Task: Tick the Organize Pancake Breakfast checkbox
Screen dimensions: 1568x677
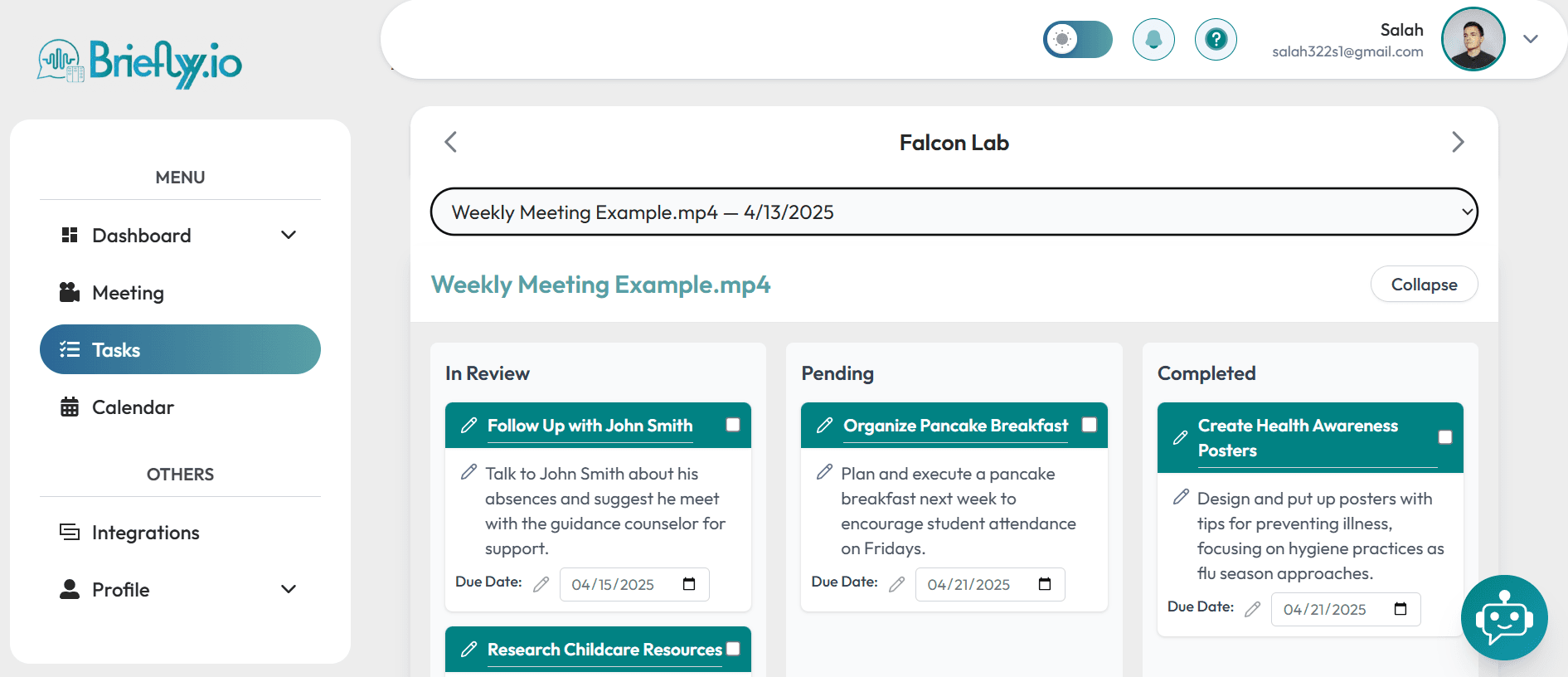Action: click(1090, 425)
